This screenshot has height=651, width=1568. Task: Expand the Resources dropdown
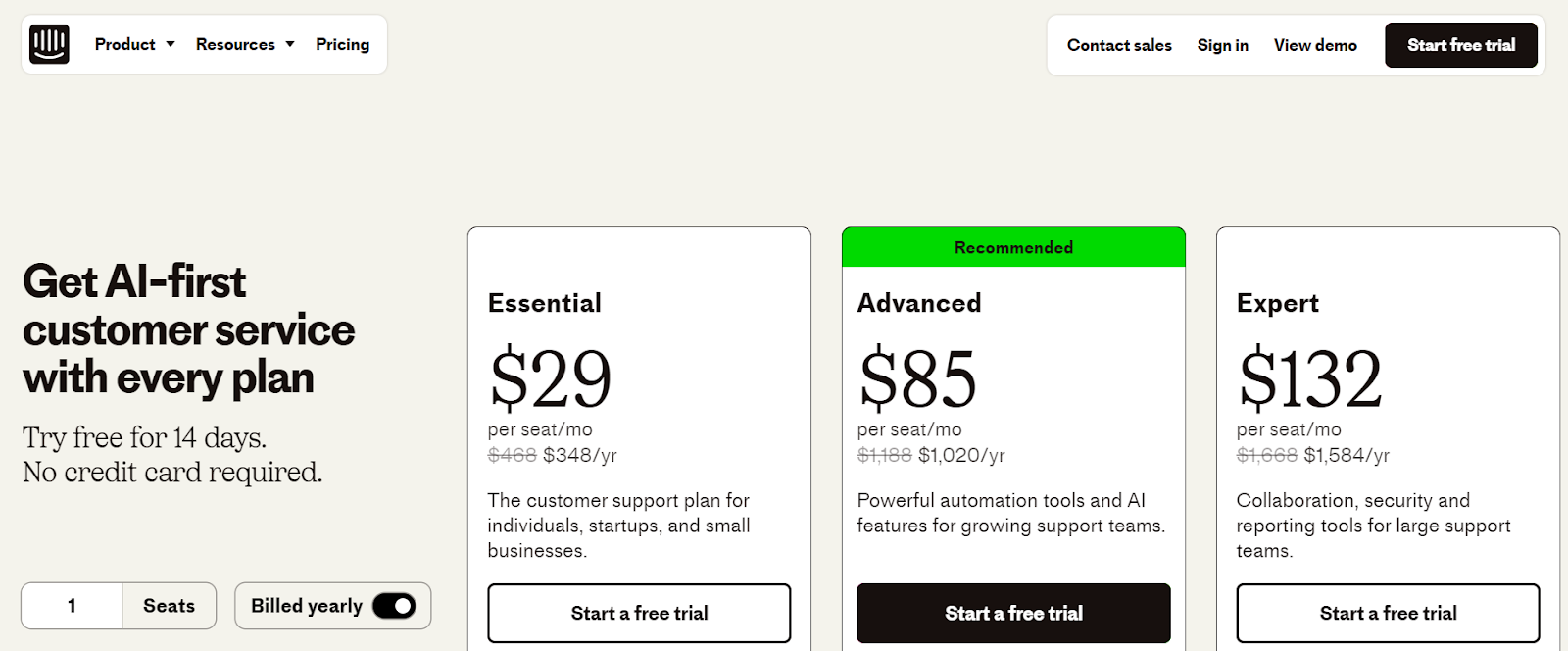tap(235, 44)
